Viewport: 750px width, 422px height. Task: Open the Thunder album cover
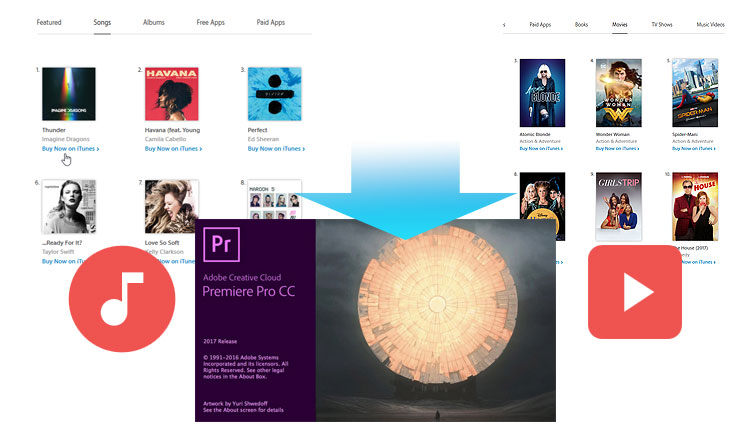tap(69, 94)
